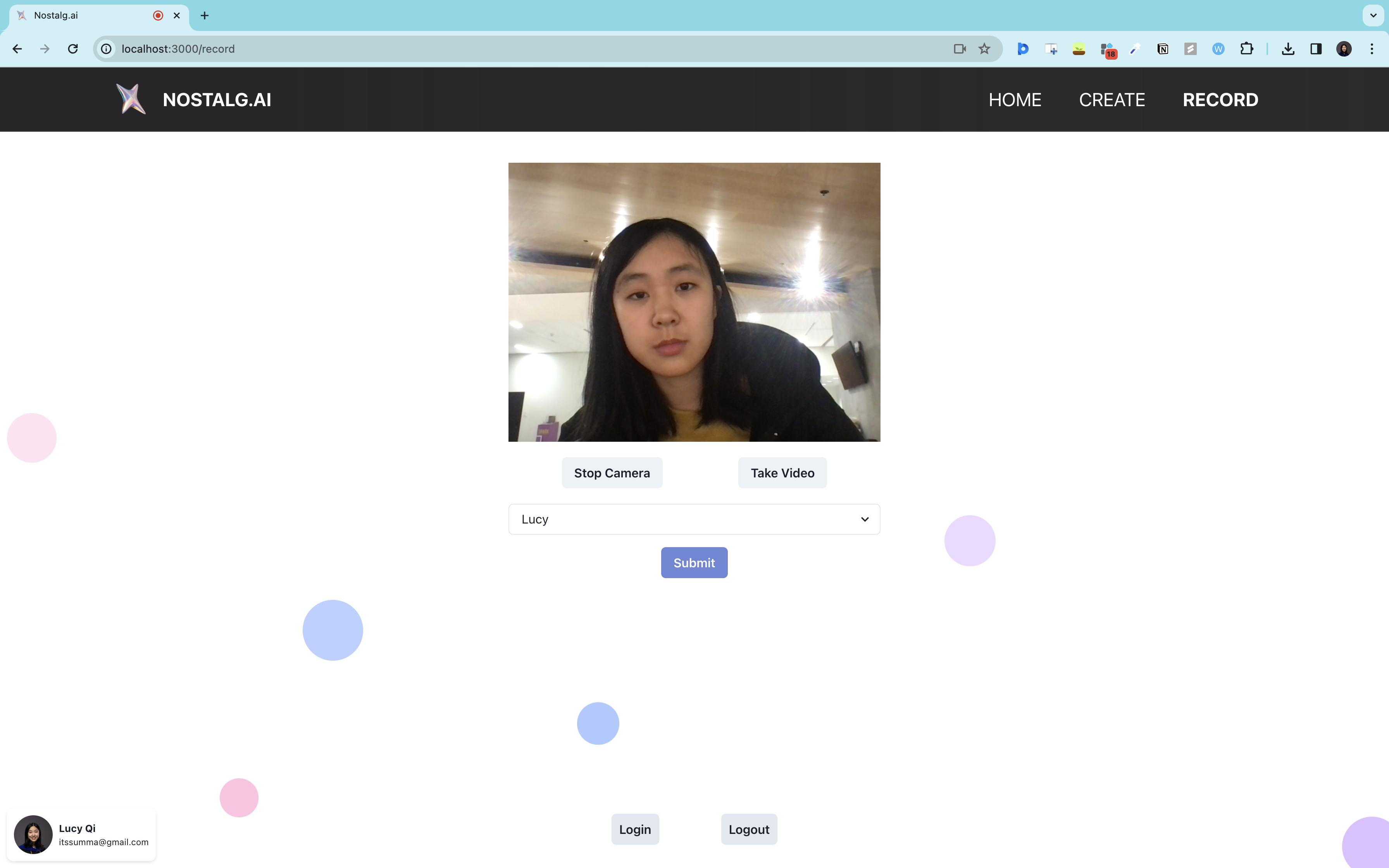Viewport: 1389px width, 868px height.
Task: Toggle the browser side panel icon
Action: 1316,49
